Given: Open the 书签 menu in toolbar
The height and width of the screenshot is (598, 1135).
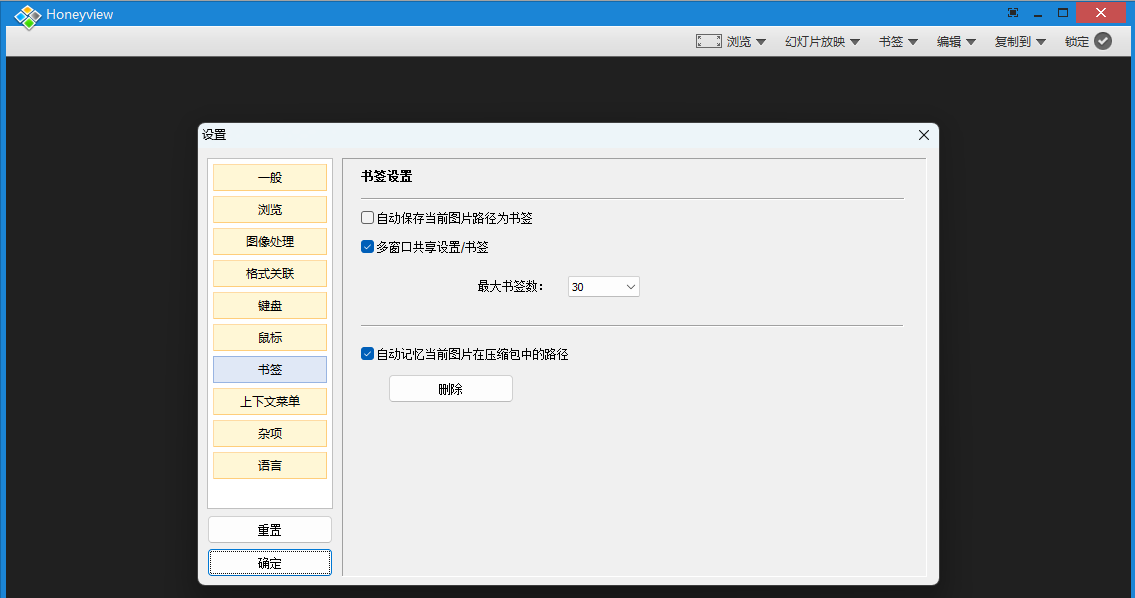Looking at the screenshot, I should point(898,42).
